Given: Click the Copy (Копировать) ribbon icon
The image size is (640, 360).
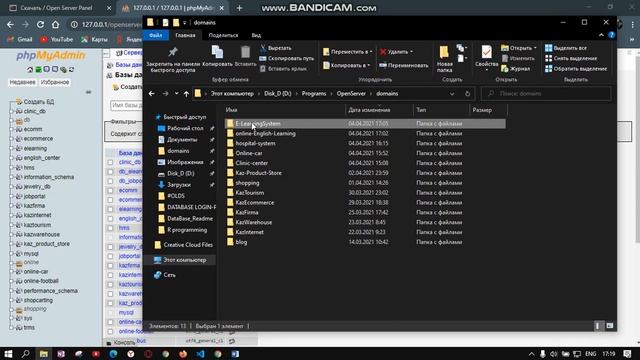Looking at the screenshot, I should pos(217,52).
